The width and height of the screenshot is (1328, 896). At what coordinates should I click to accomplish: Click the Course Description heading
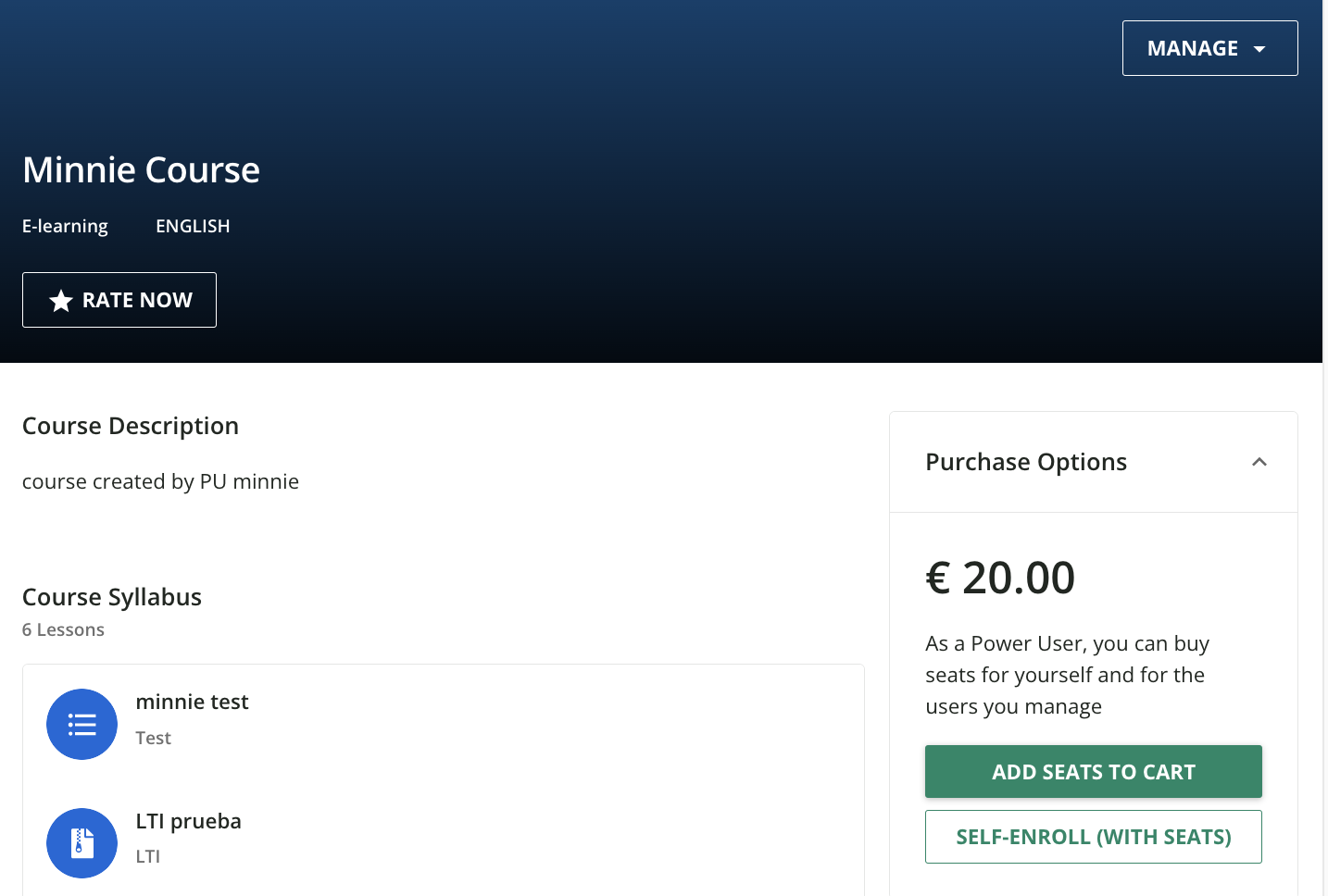[x=131, y=426]
